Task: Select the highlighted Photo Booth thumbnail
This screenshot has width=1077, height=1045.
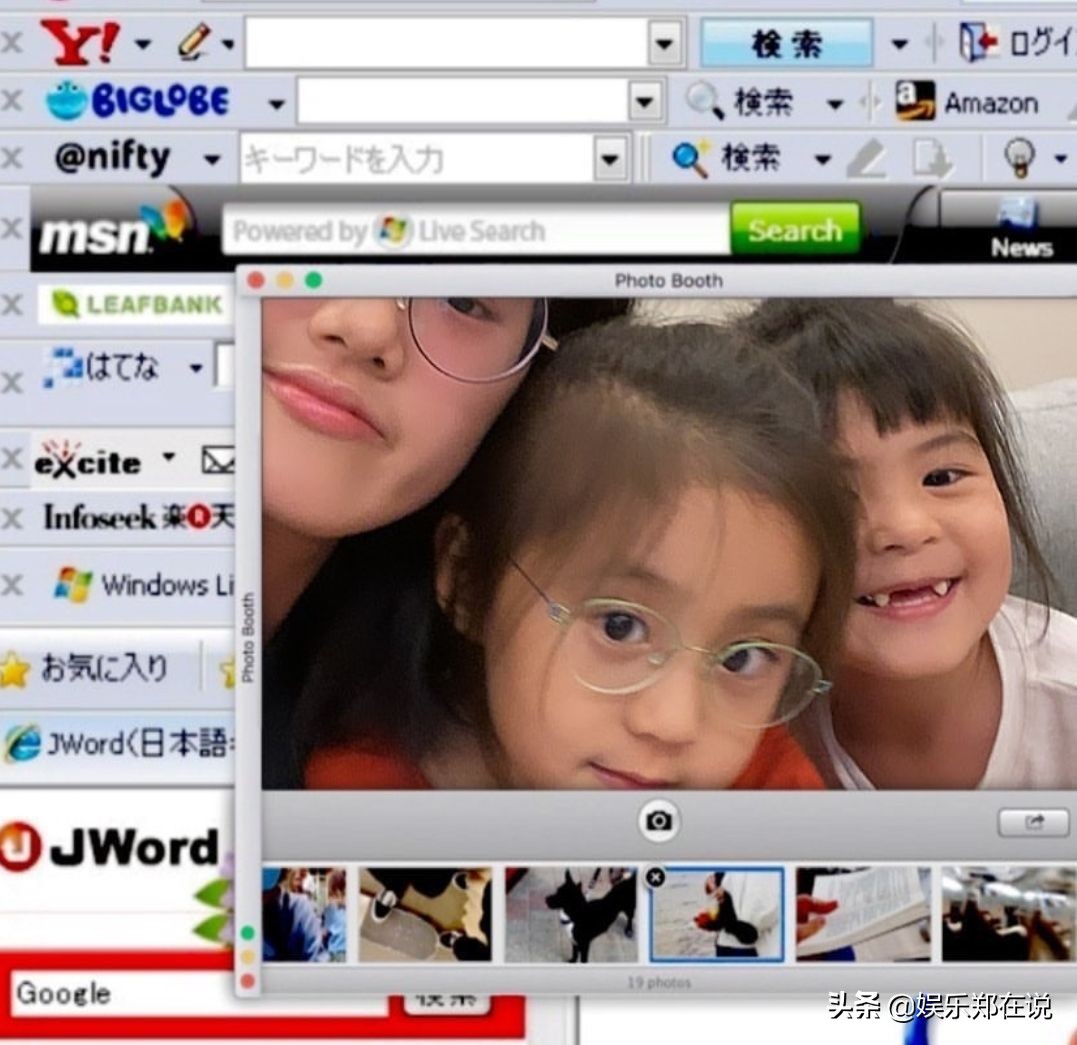Action: pos(717,914)
